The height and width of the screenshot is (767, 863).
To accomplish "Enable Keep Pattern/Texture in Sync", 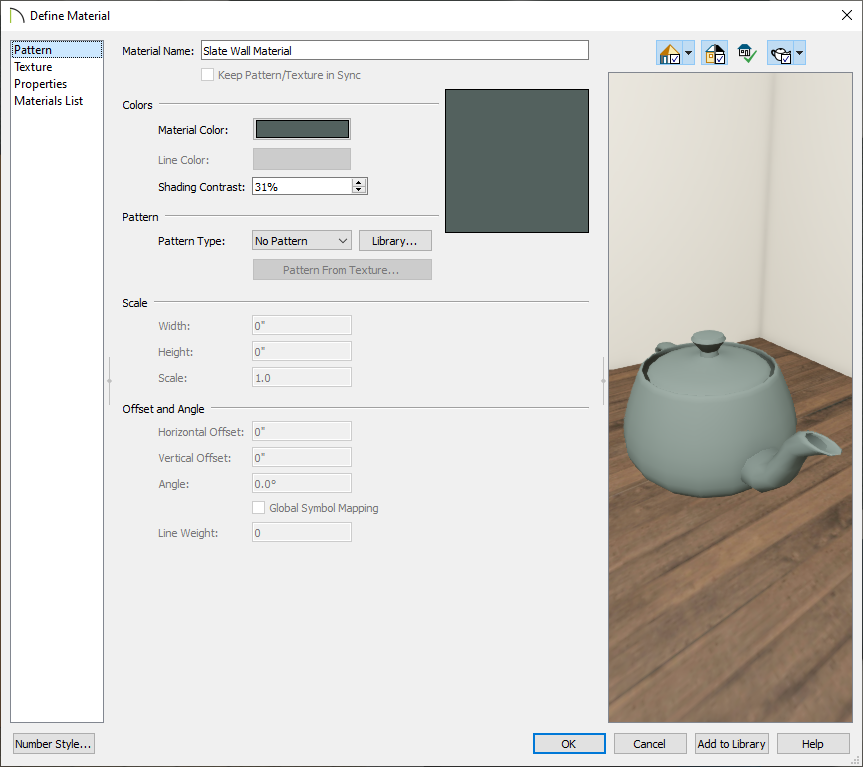I will click(208, 74).
